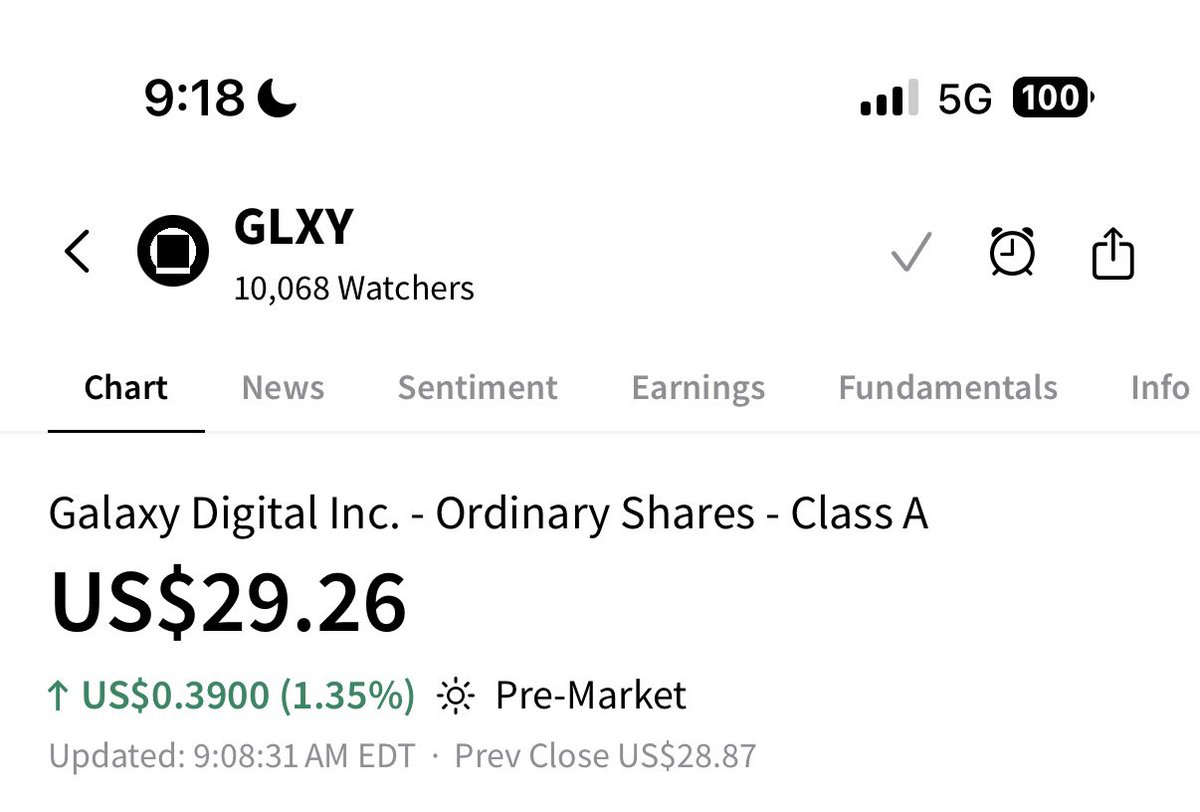Screen dimensions: 1200x812
Task: Go to the Earnings tab
Action: 698,388
